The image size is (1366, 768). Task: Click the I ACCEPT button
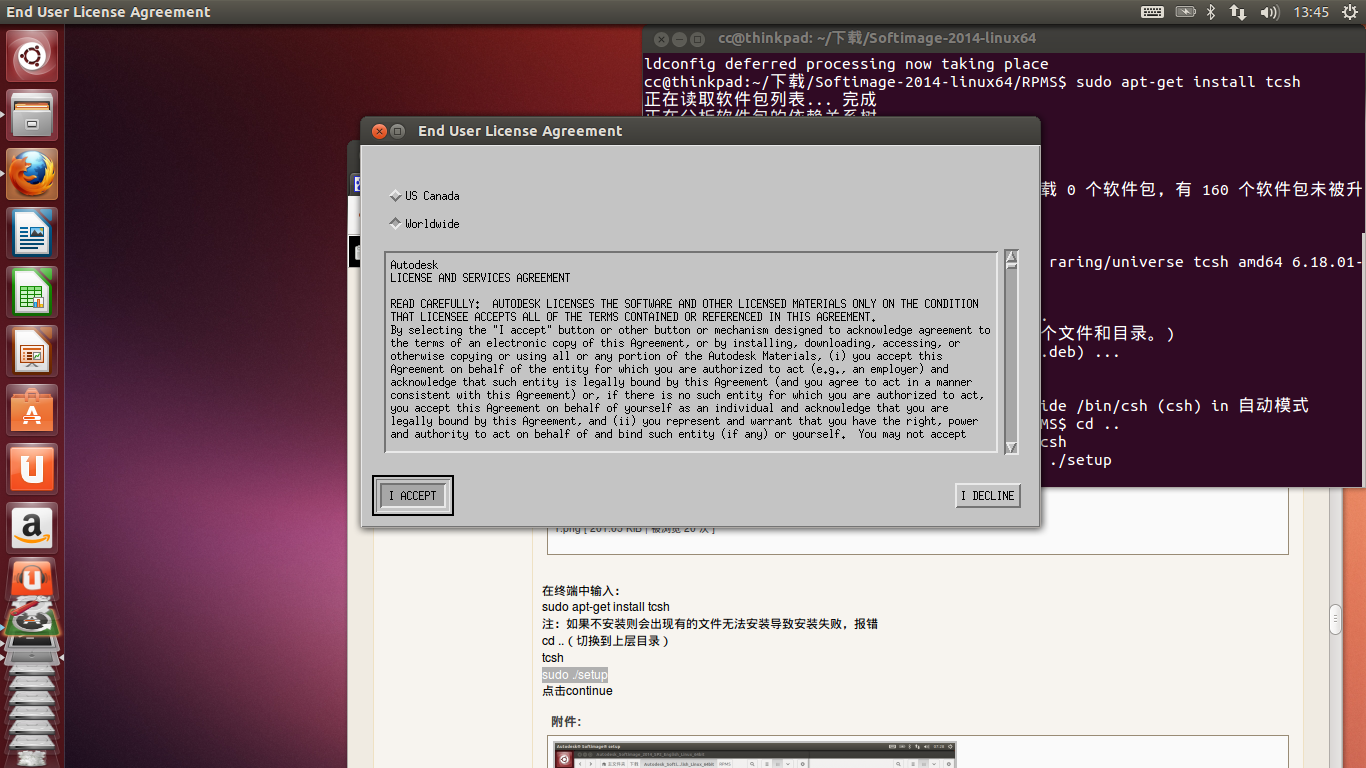413,496
